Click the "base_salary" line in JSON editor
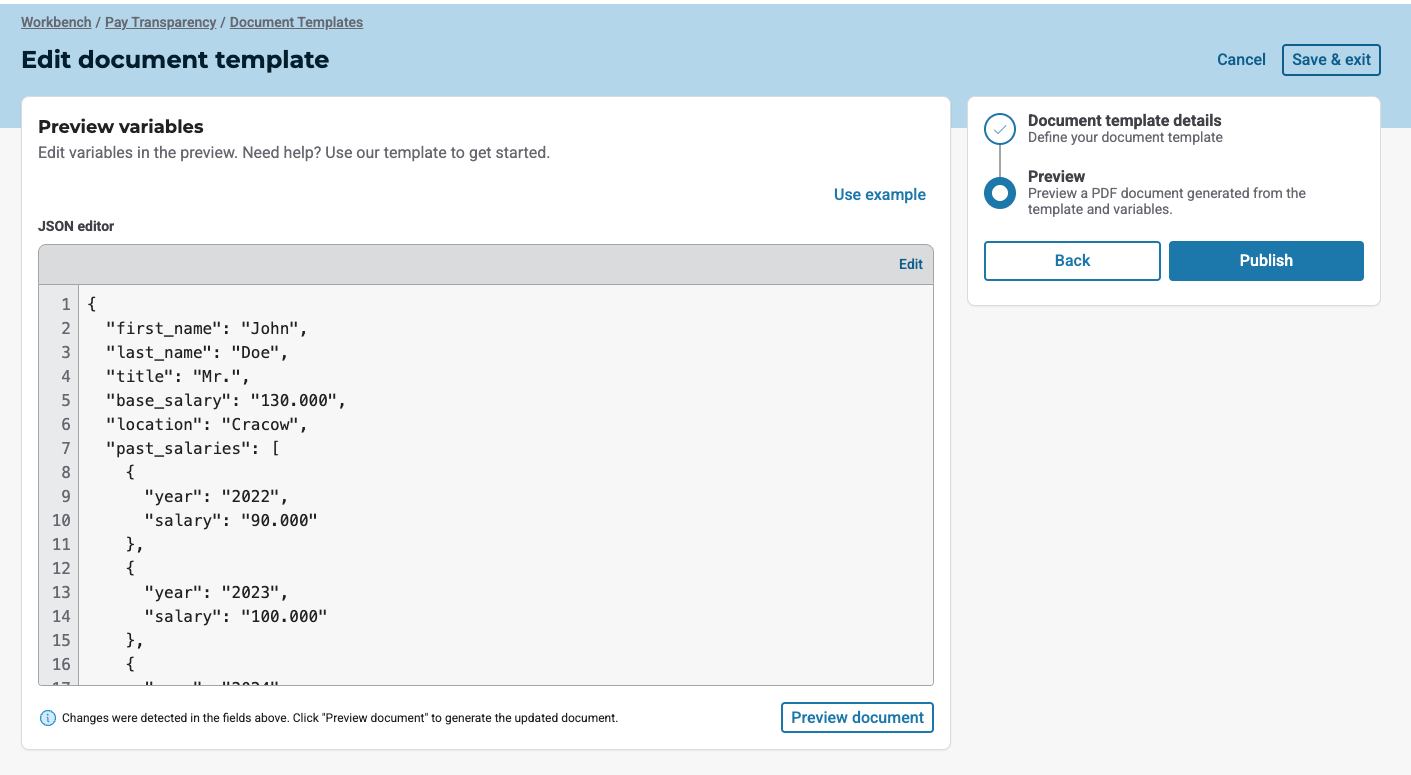 click(x=225, y=400)
